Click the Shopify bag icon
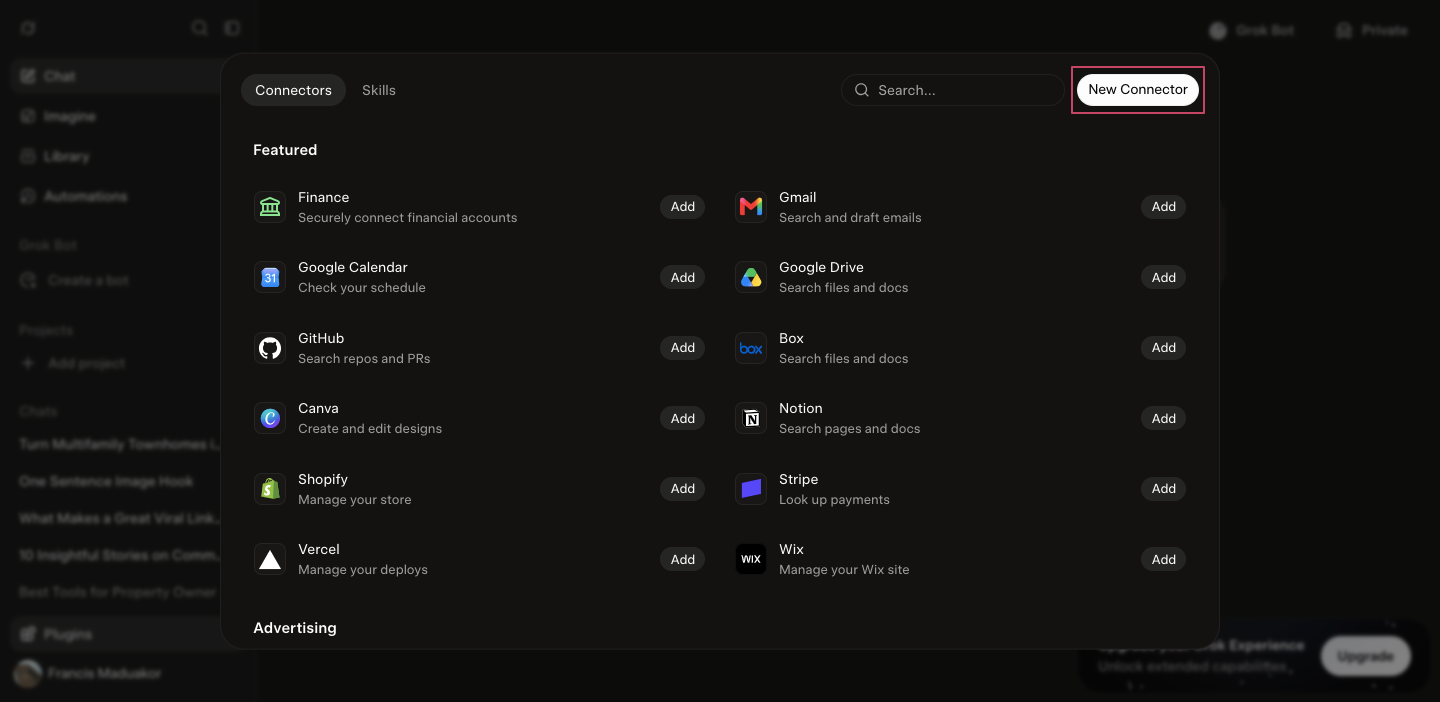 [x=270, y=489]
